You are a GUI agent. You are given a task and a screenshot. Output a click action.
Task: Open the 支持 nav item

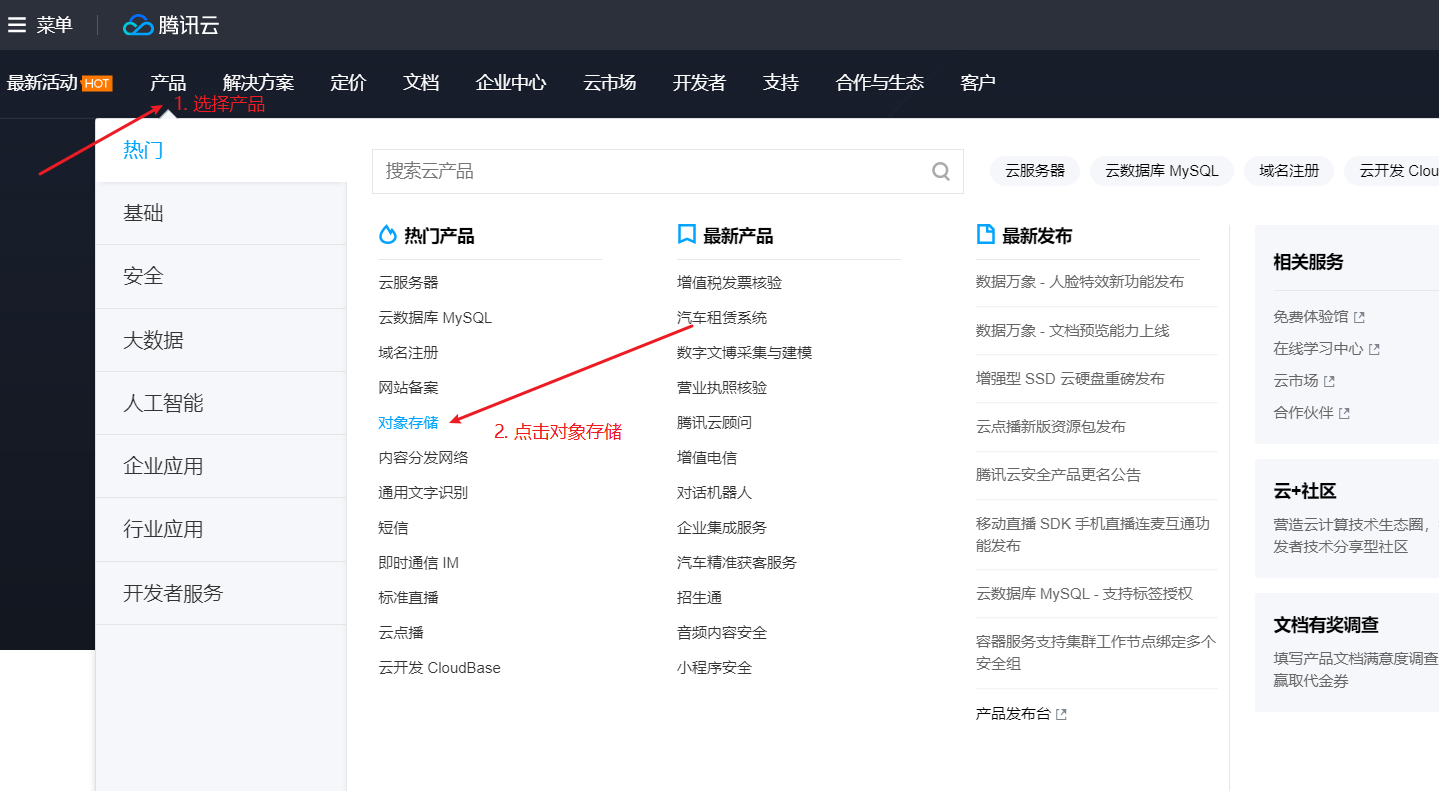781,83
